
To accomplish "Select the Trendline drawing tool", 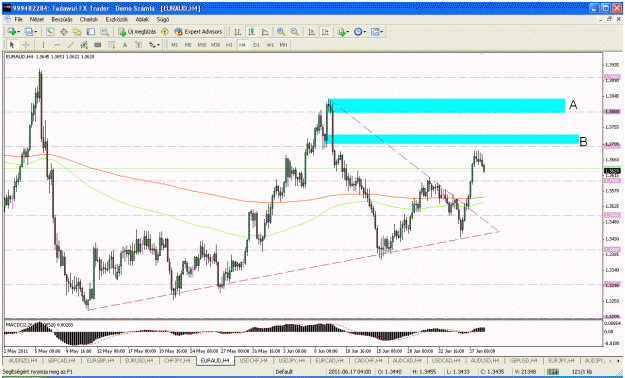I will tap(71, 45).
